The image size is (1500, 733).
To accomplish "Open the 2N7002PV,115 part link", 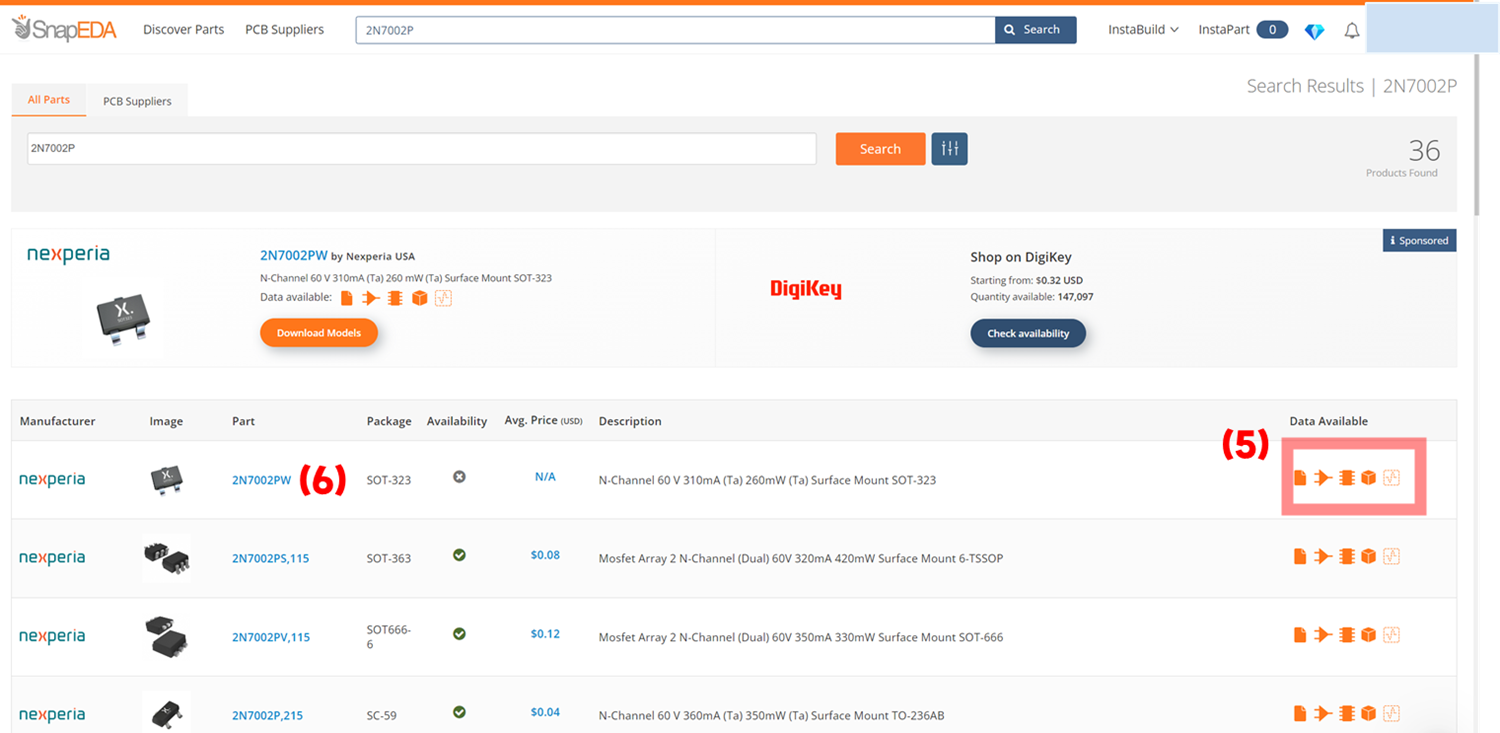I will click(271, 637).
